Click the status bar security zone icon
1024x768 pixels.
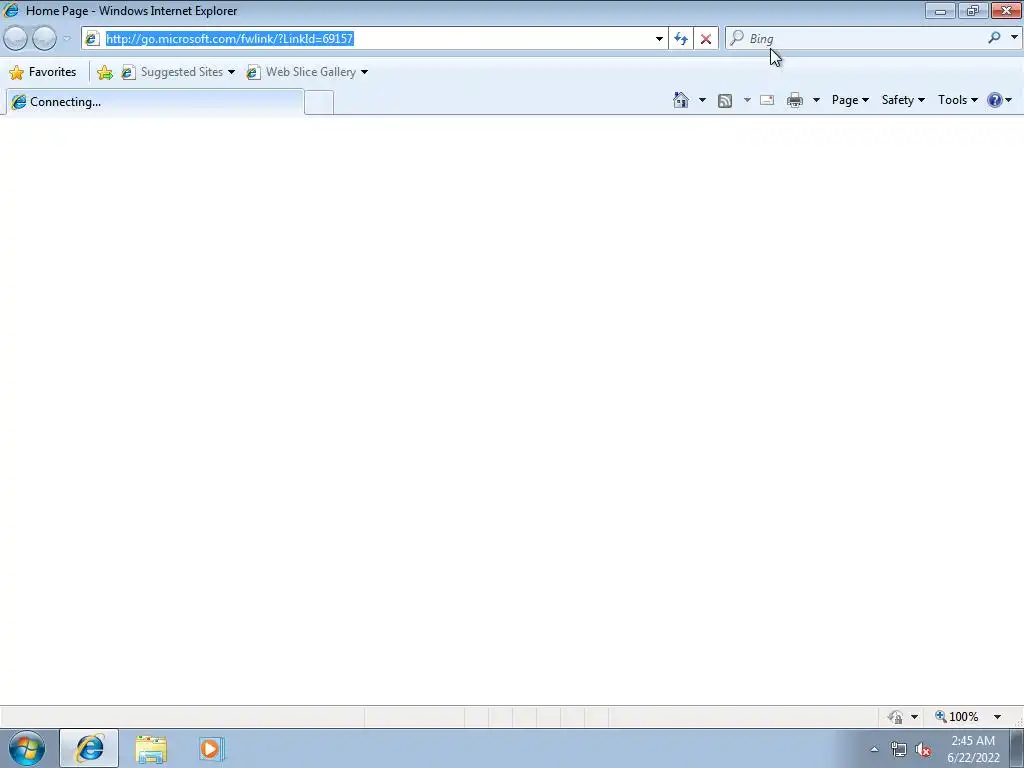pyautogui.click(x=895, y=716)
